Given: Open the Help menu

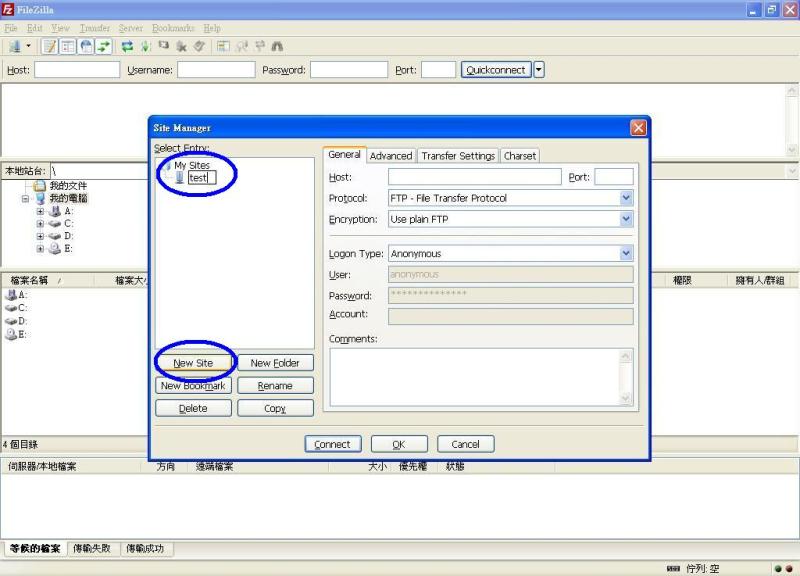Looking at the screenshot, I should [212, 28].
